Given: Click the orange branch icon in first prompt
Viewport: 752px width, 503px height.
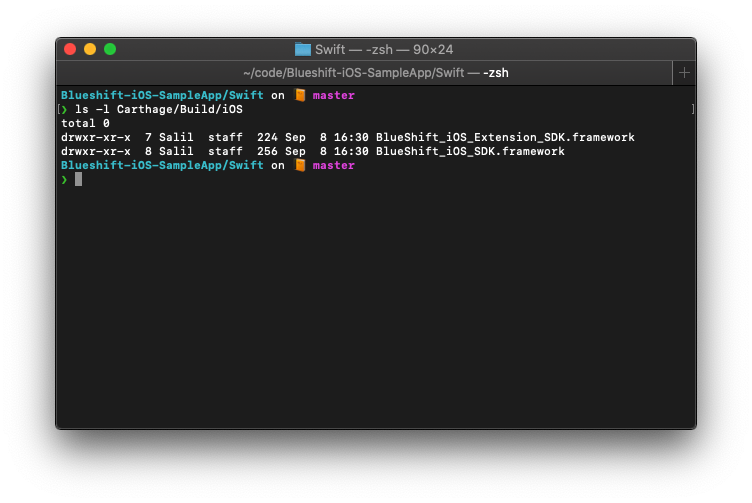Looking at the screenshot, I should (x=300, y=95).
